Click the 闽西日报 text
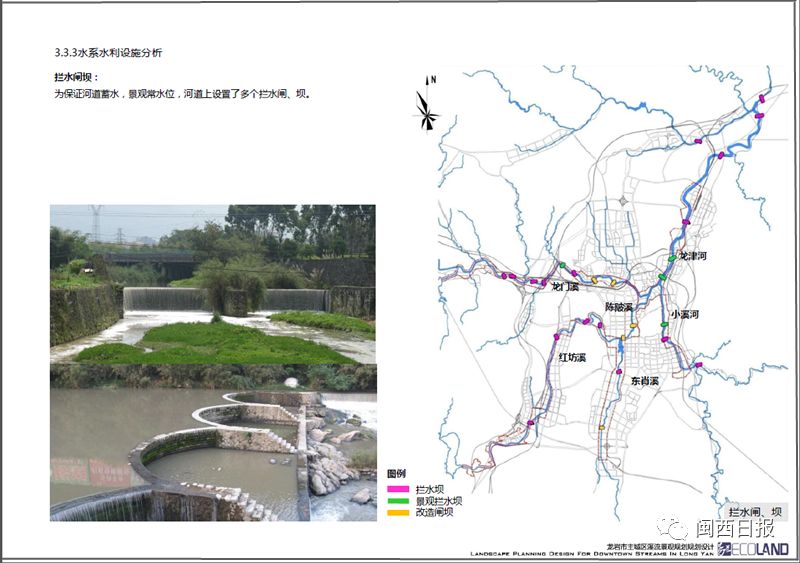Screen dimensions: 800x563 [735, 528]
